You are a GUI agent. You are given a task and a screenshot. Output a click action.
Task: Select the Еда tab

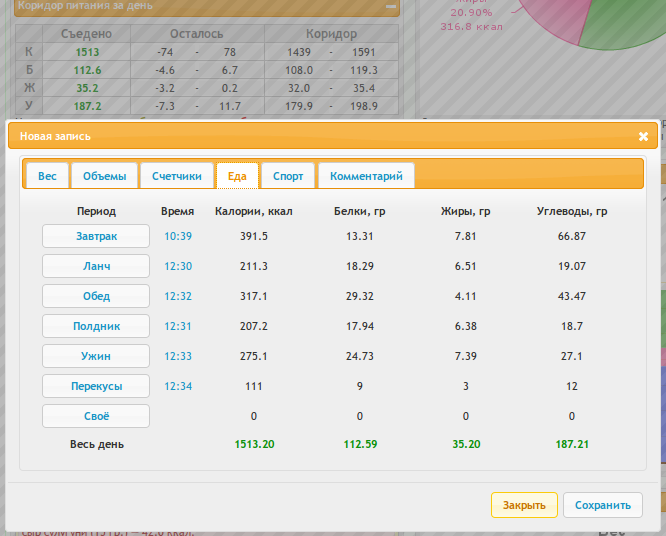(237, 176)
